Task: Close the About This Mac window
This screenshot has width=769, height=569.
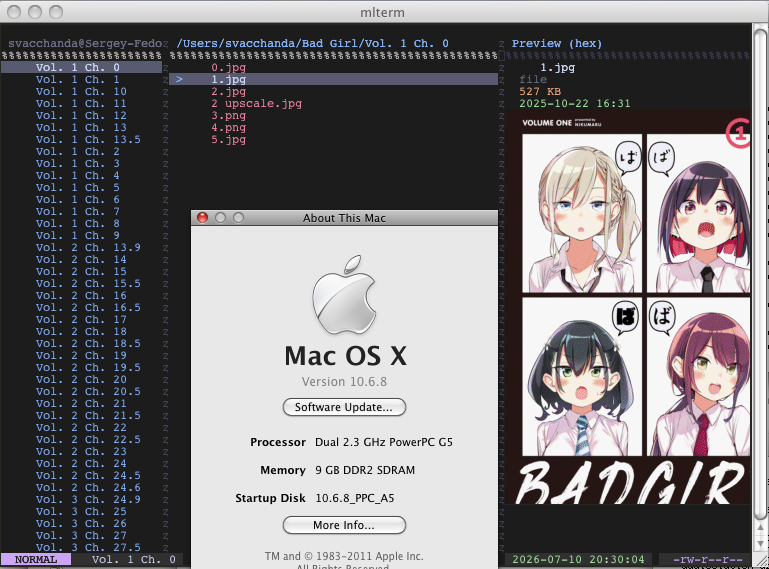Action: tap(202, 217)
